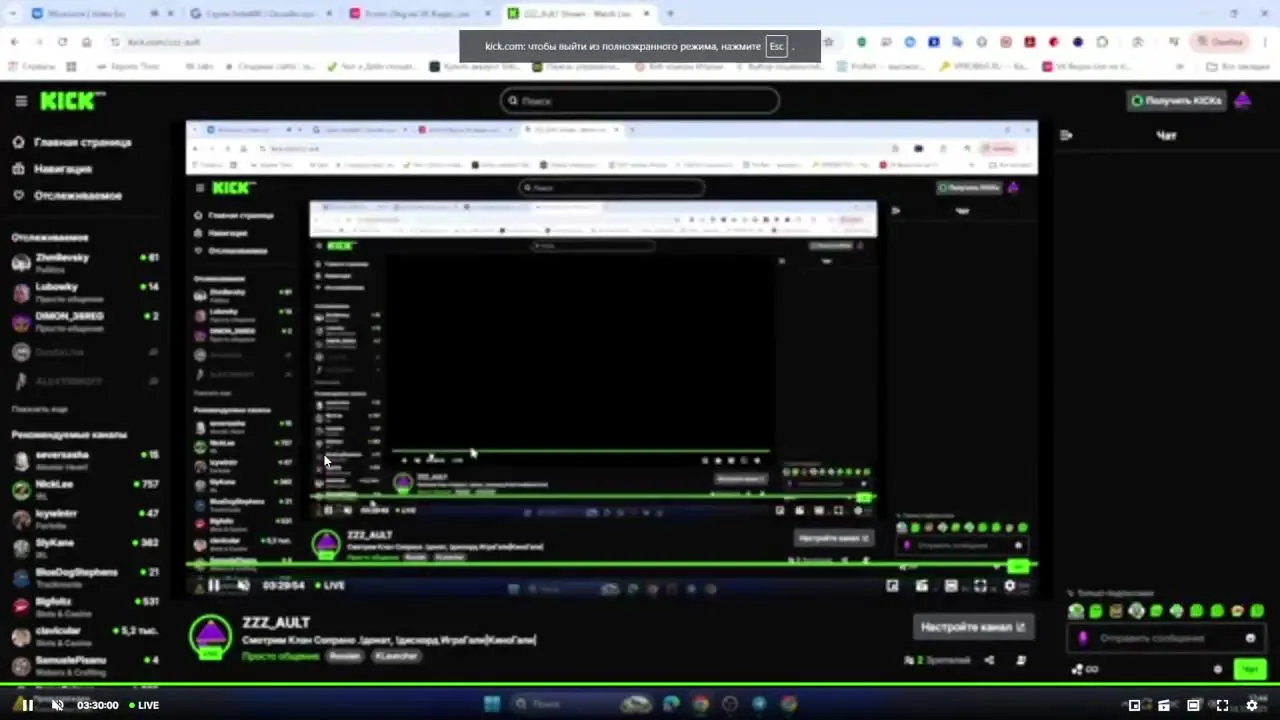Open clavicular recommended channel
This screenshot has width=1280, height=720.
85,636
